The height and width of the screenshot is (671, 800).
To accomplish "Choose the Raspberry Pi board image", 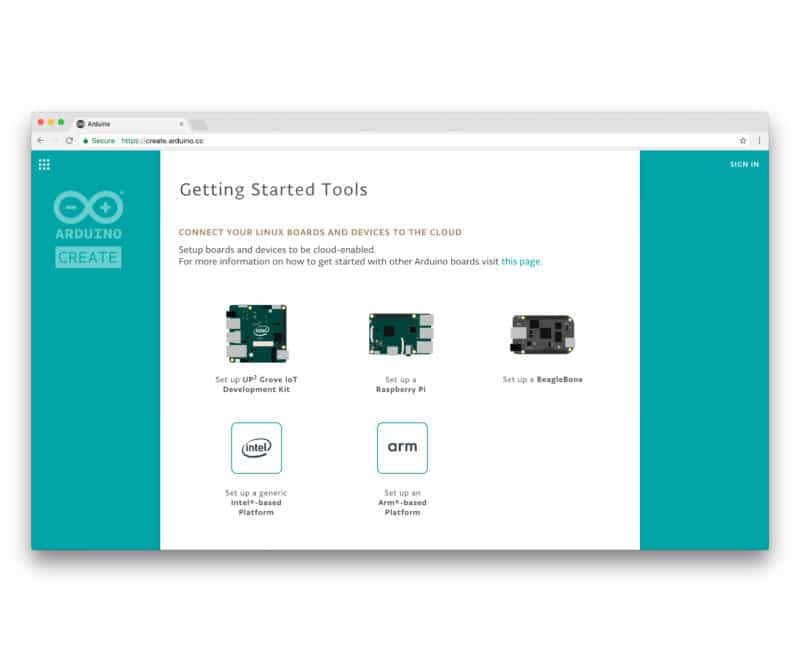I will tap(401, 335).
